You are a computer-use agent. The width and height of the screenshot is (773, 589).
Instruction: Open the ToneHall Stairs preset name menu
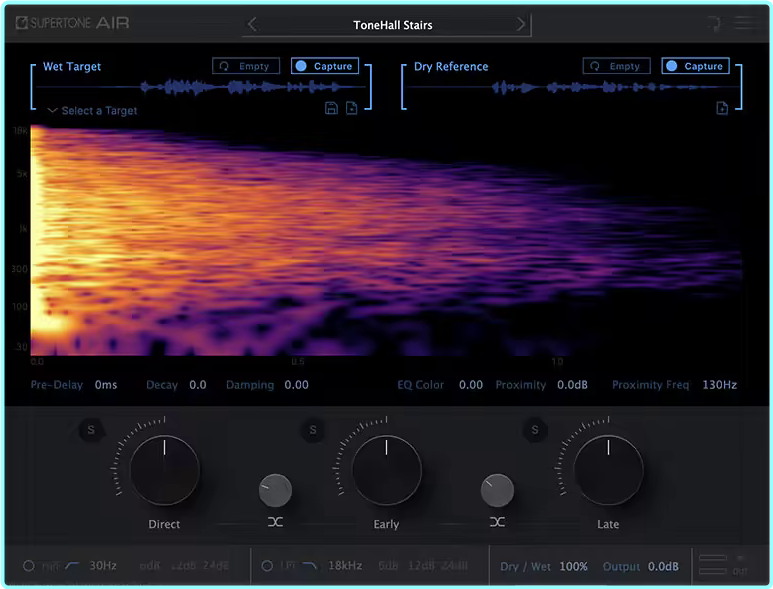[392, 25]
